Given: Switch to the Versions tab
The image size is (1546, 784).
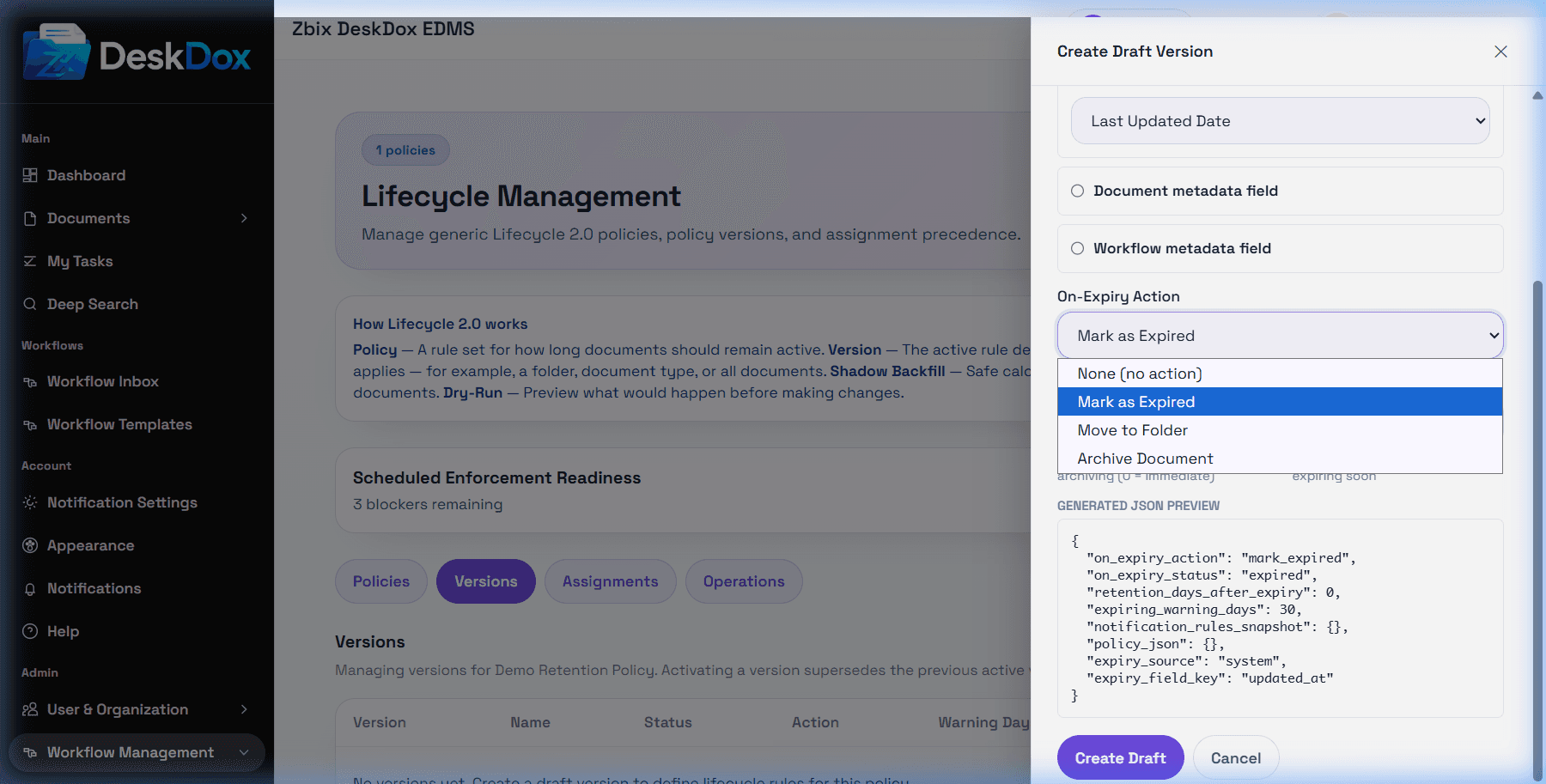Looking at the screenshot, I should coord(486,581).
